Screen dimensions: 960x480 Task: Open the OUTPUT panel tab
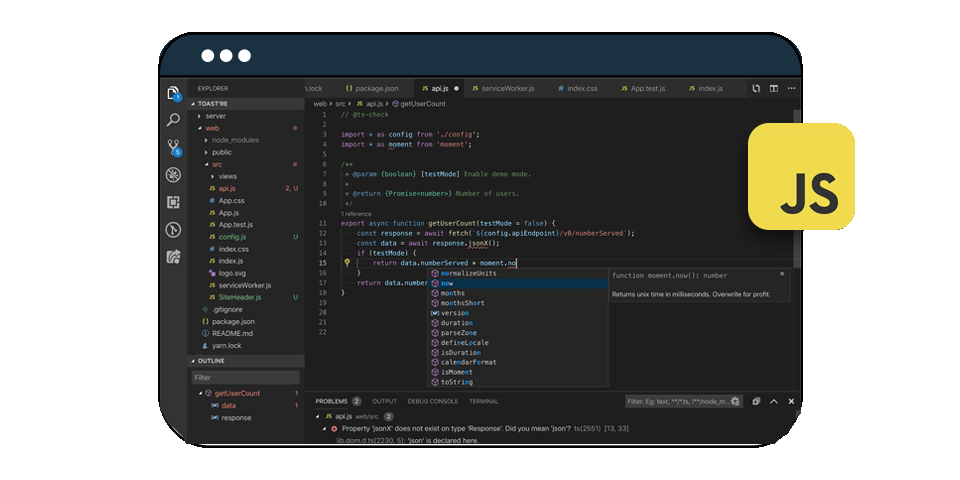[384, 402]
